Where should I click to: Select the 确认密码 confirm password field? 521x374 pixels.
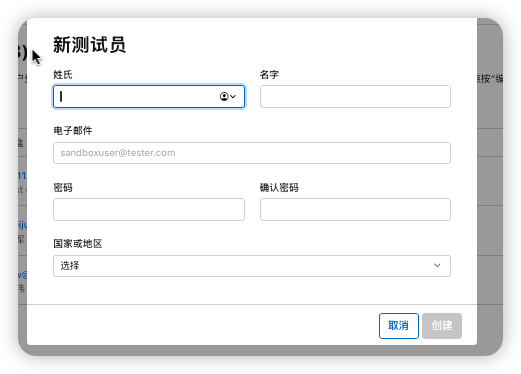[x=355, y=209]
